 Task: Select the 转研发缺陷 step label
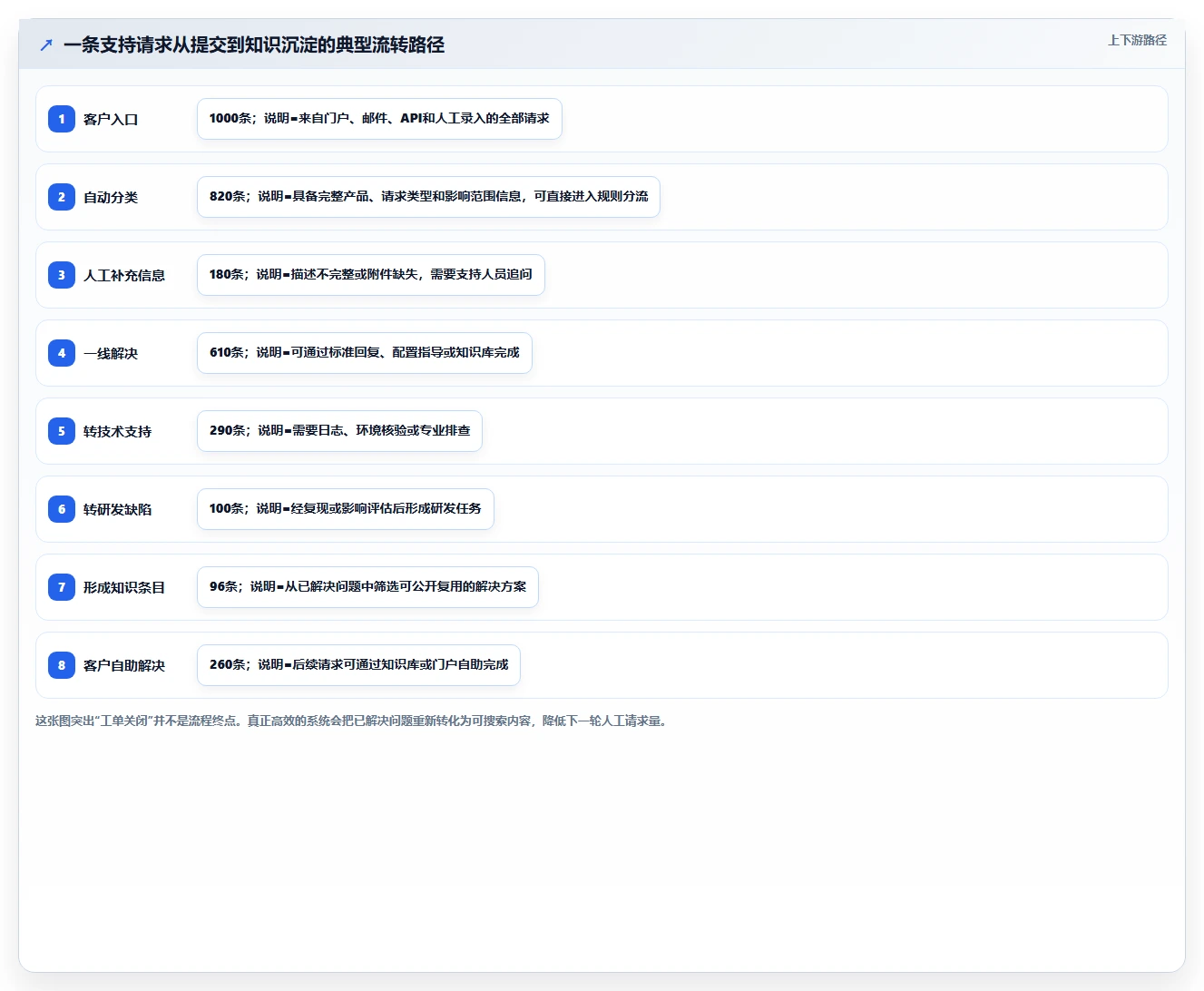[118, 509]
